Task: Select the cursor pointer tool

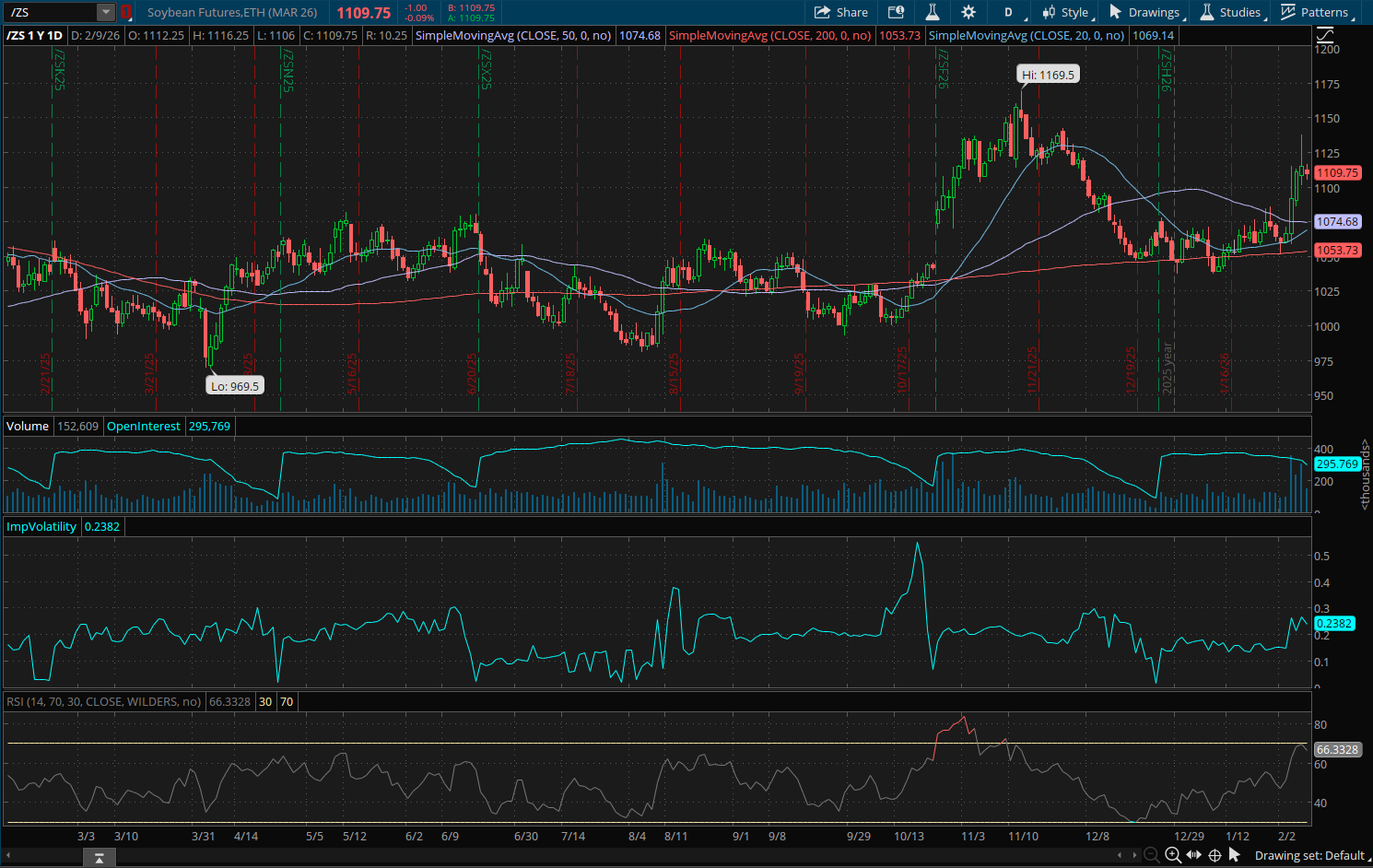Action: pyautogui.click(x=1236, y=855)
